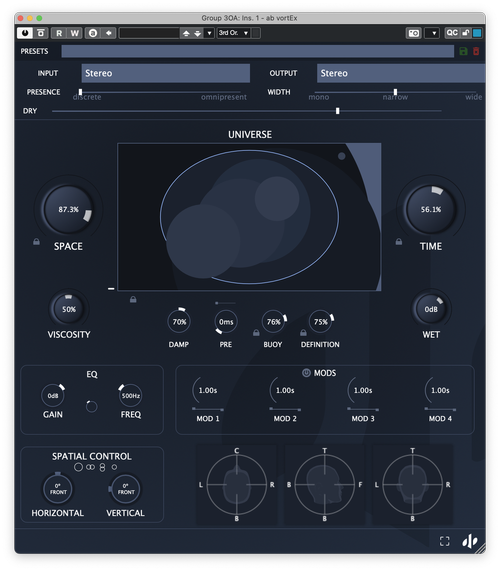Screen dimensions: 500x571
Task: Open the INPUT Stereo dropdown
Action: pyautogui.click(x=166, y=73)
